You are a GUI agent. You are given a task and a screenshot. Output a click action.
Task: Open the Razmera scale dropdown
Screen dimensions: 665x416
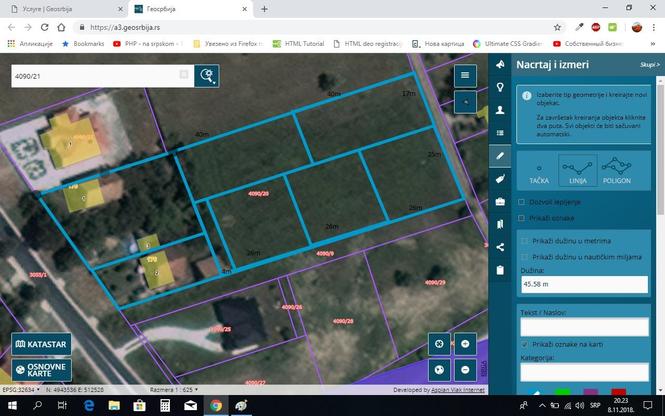click(x=174, y=389)
